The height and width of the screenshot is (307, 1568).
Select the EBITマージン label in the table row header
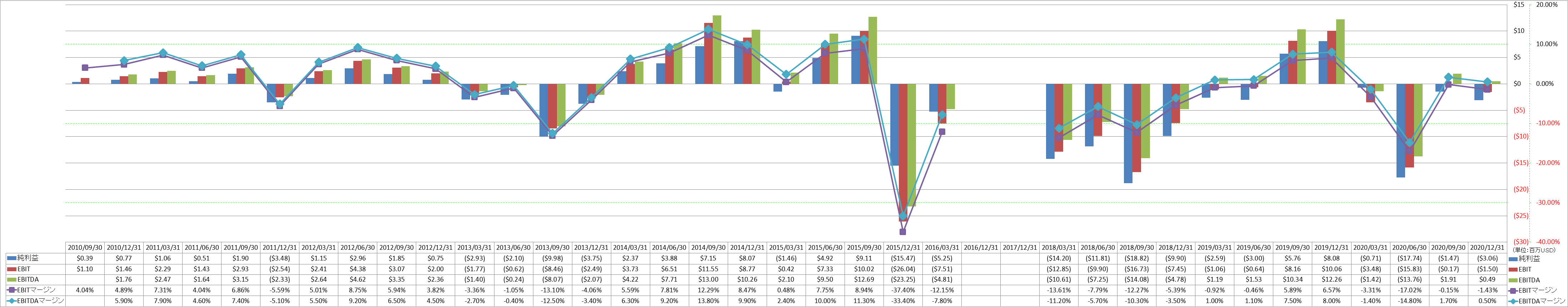pos(36,290)
